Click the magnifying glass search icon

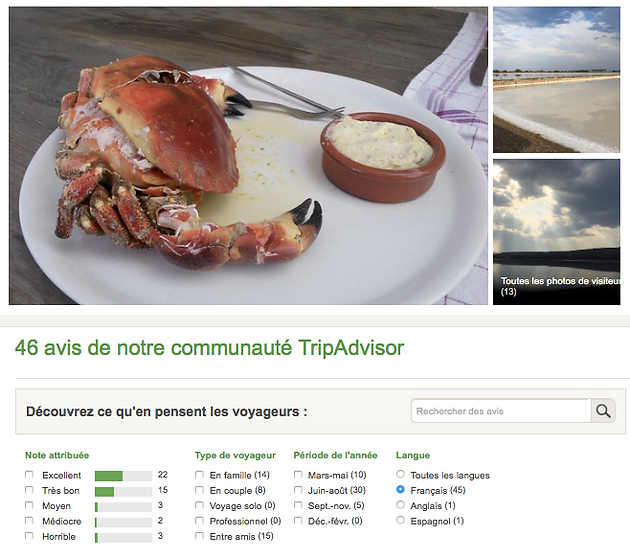(603, 411)
